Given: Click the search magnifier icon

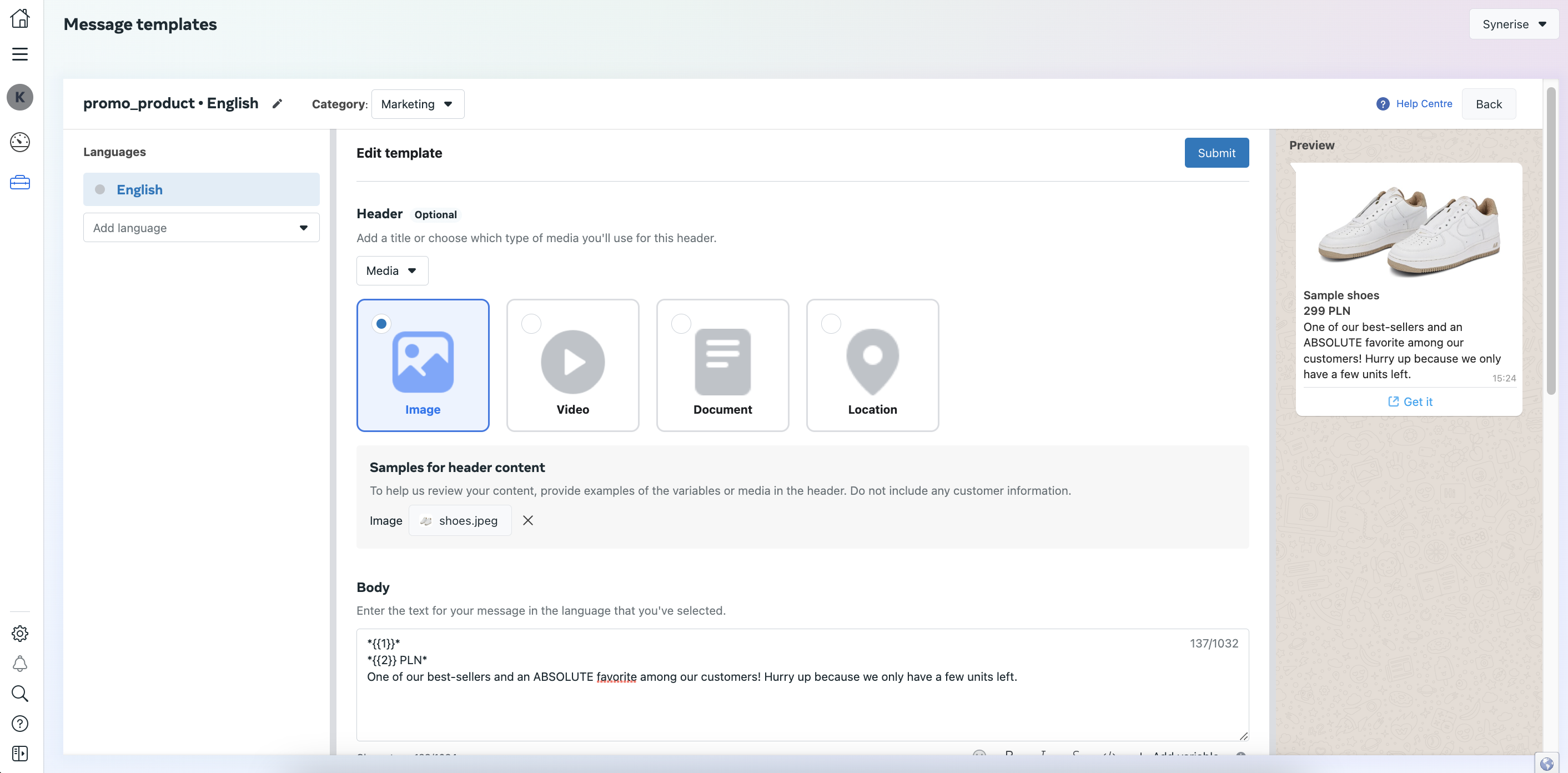Looking at the screenshot, I should pyautogui.click(x=20, y=693).
